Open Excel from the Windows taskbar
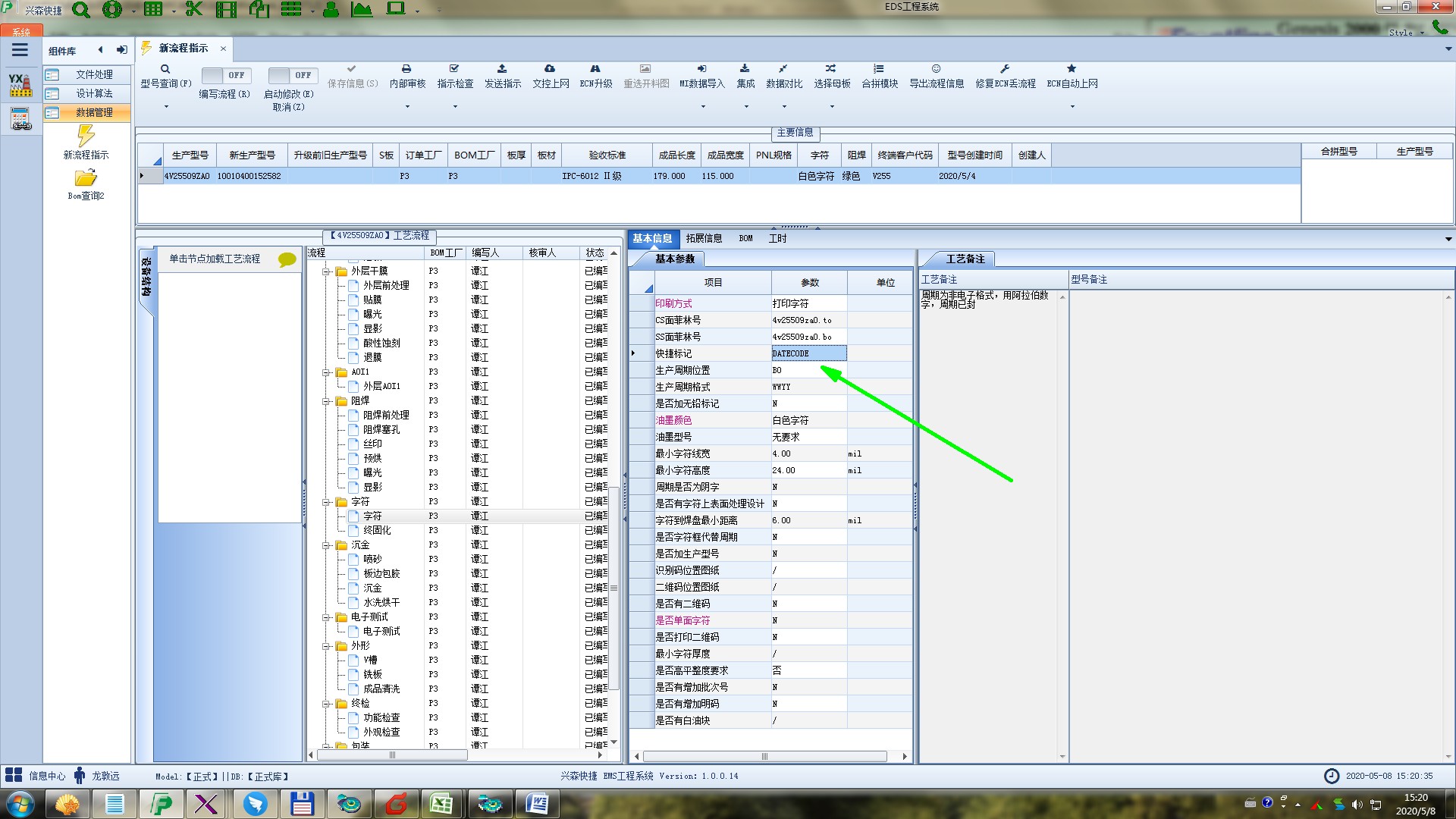Screen dimensions: 1456x819 [x=441, y=804]
